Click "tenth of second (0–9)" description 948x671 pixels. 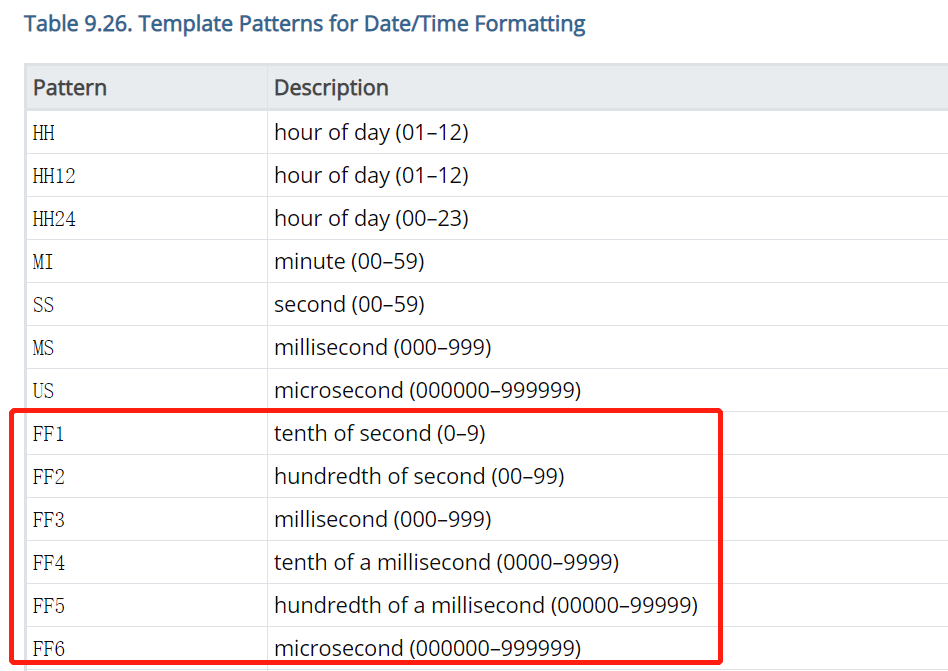[x=380, y=433]
